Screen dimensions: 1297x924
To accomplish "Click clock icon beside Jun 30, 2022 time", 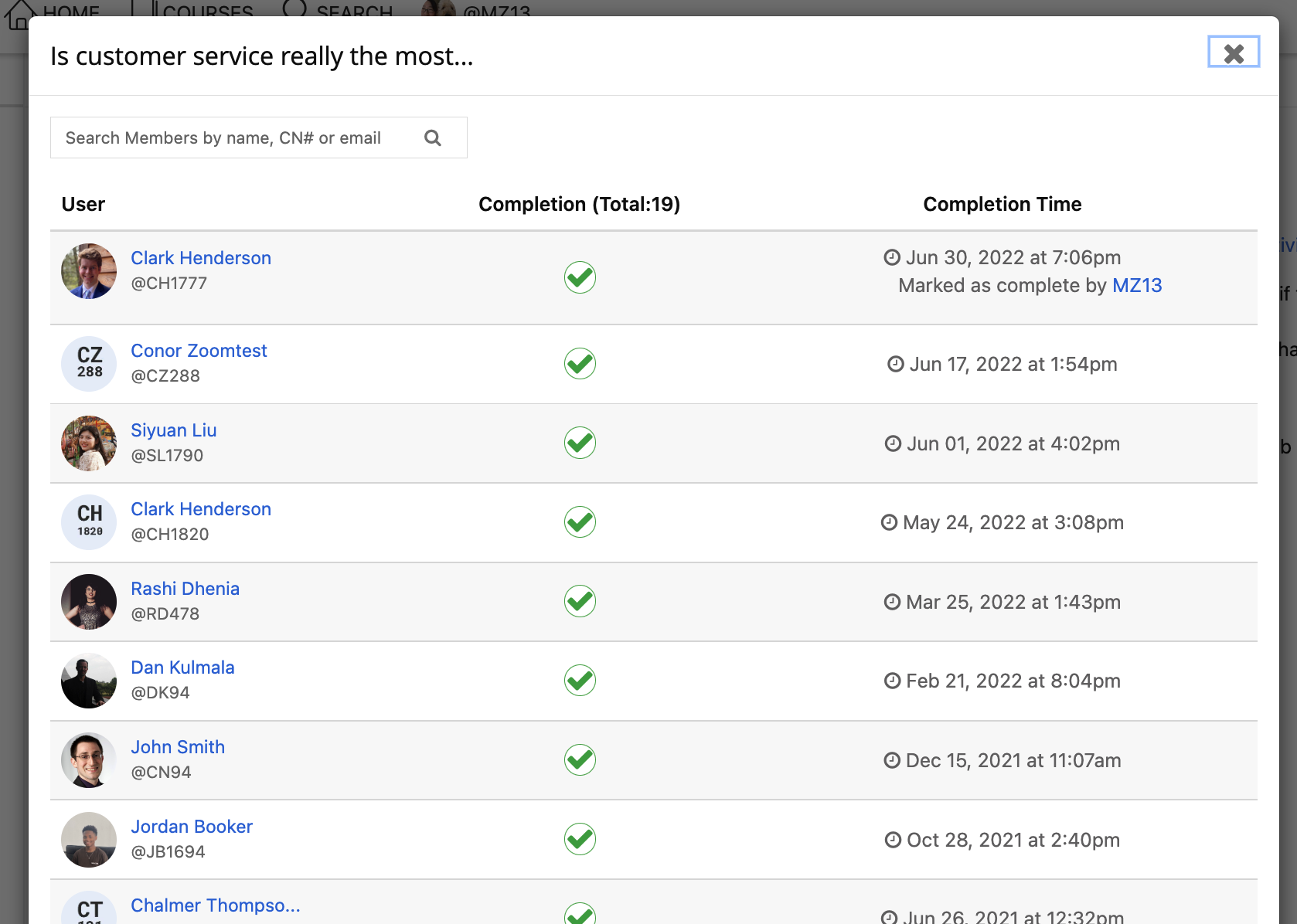I will pyautogui.click(x=892, y=257).
